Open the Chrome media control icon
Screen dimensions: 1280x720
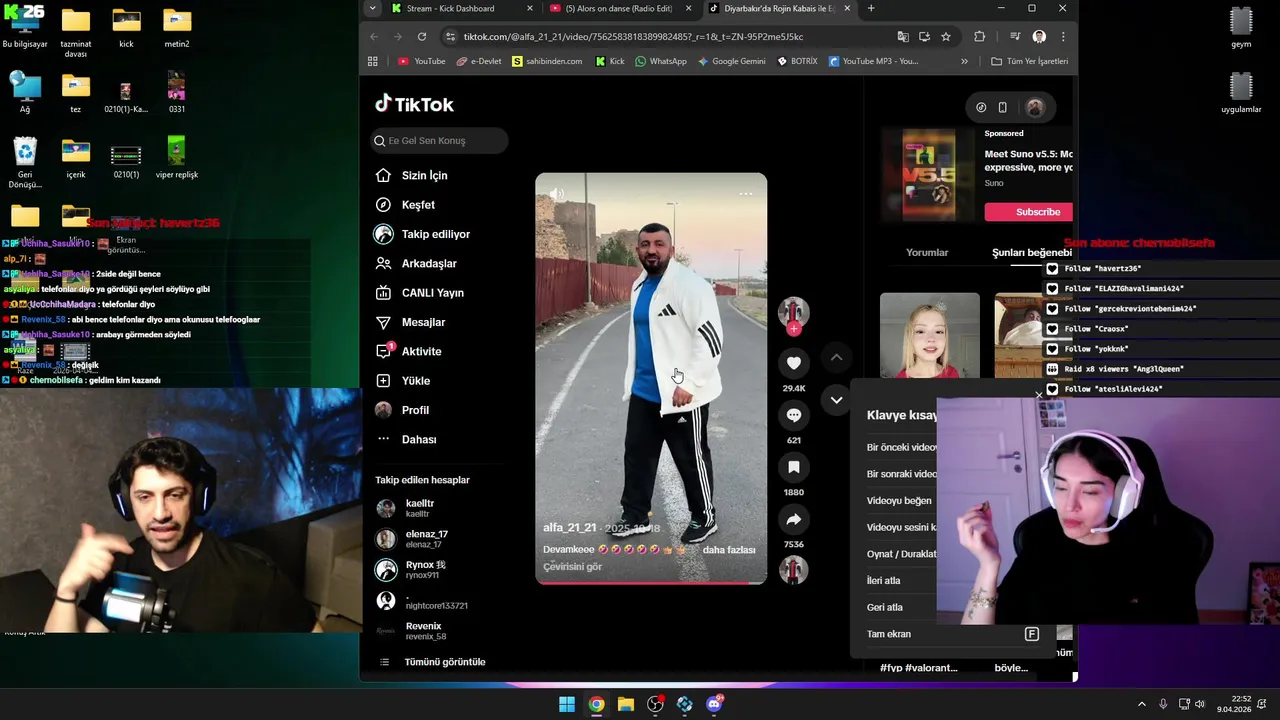pos(1015,36)
